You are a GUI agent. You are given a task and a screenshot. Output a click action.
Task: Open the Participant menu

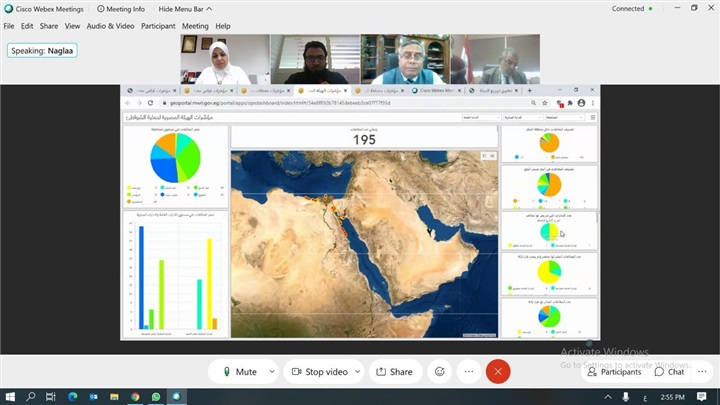coord(158,26)
